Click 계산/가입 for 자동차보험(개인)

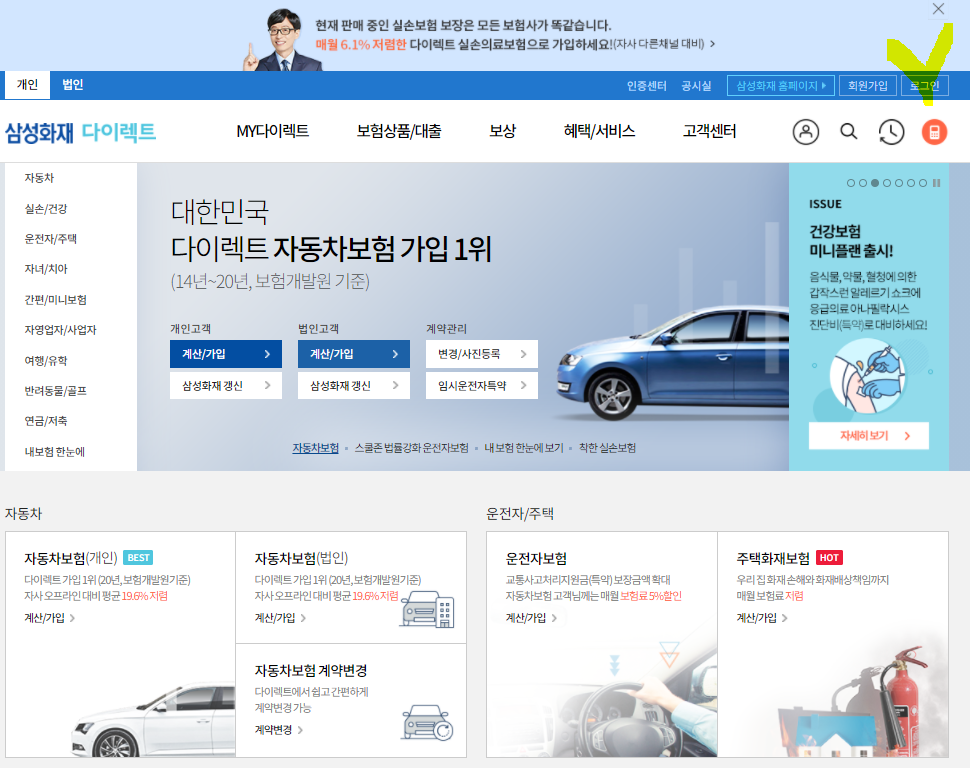click(49, 618)
